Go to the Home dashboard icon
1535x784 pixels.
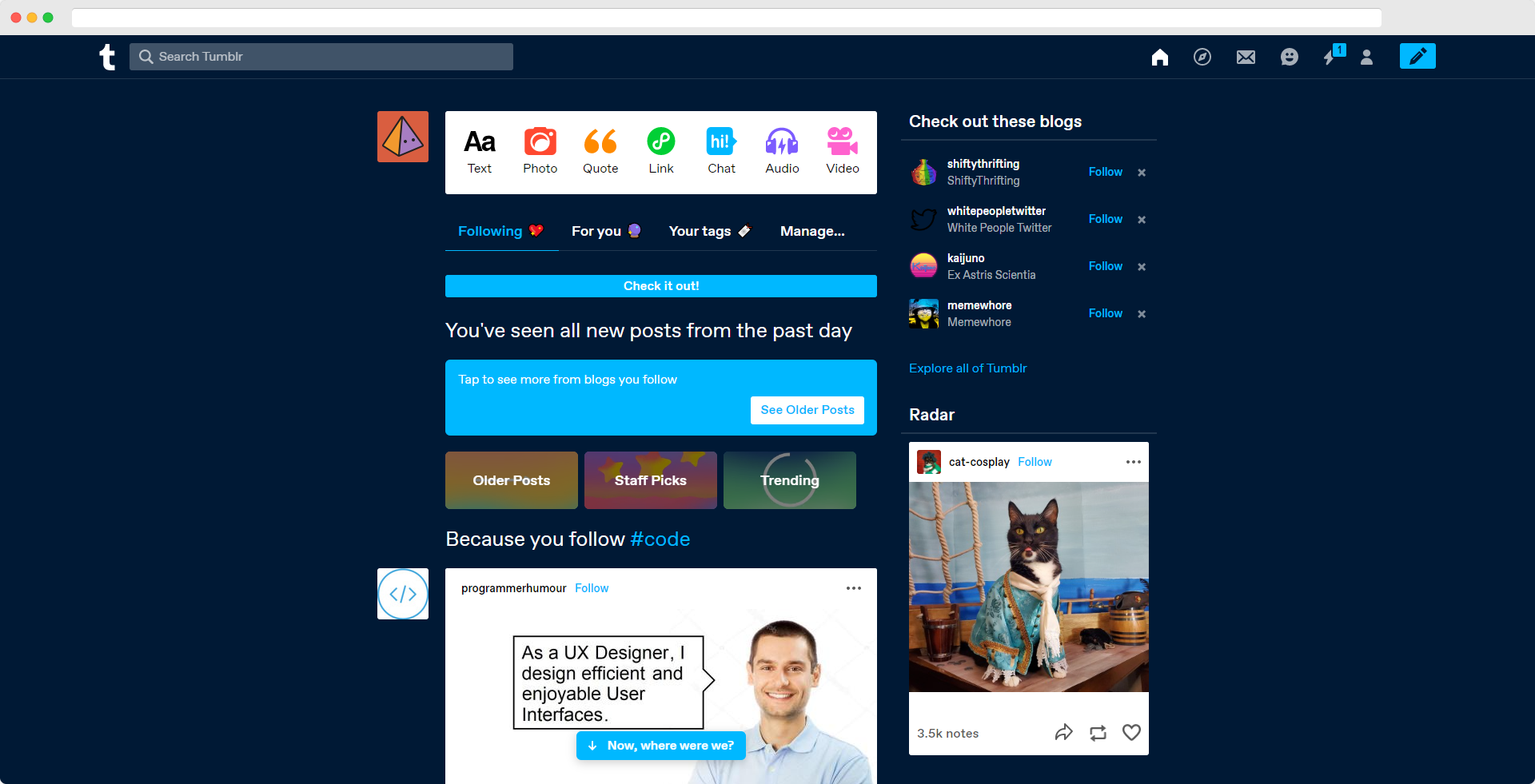pos(1159,57)
